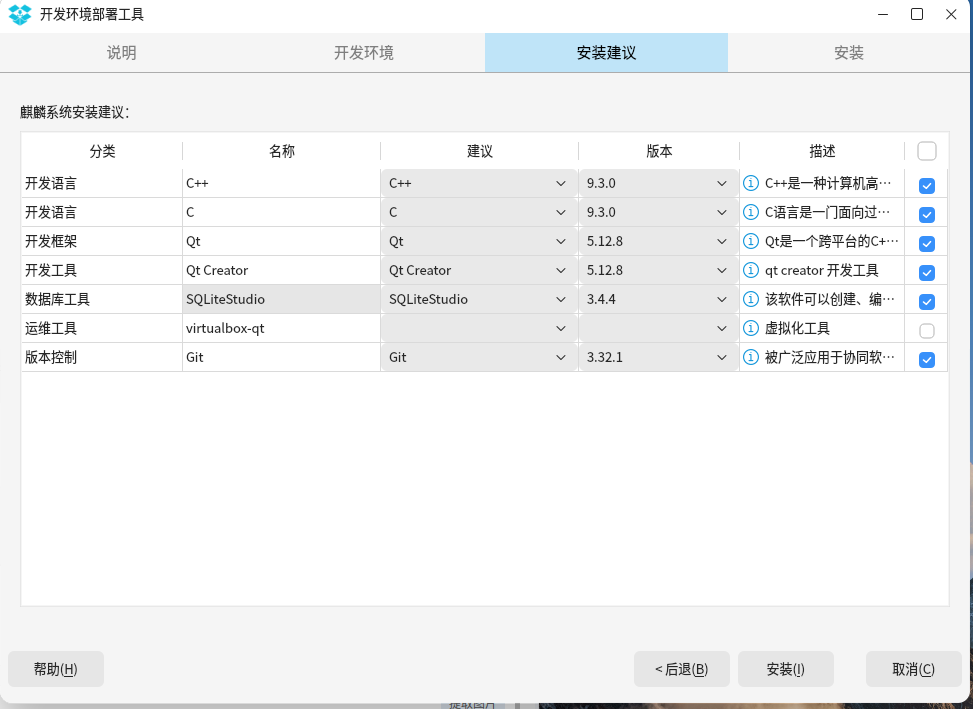Screen dimensions: 973x709
Task: Click the 分类 column header
Action: (102, 151)
